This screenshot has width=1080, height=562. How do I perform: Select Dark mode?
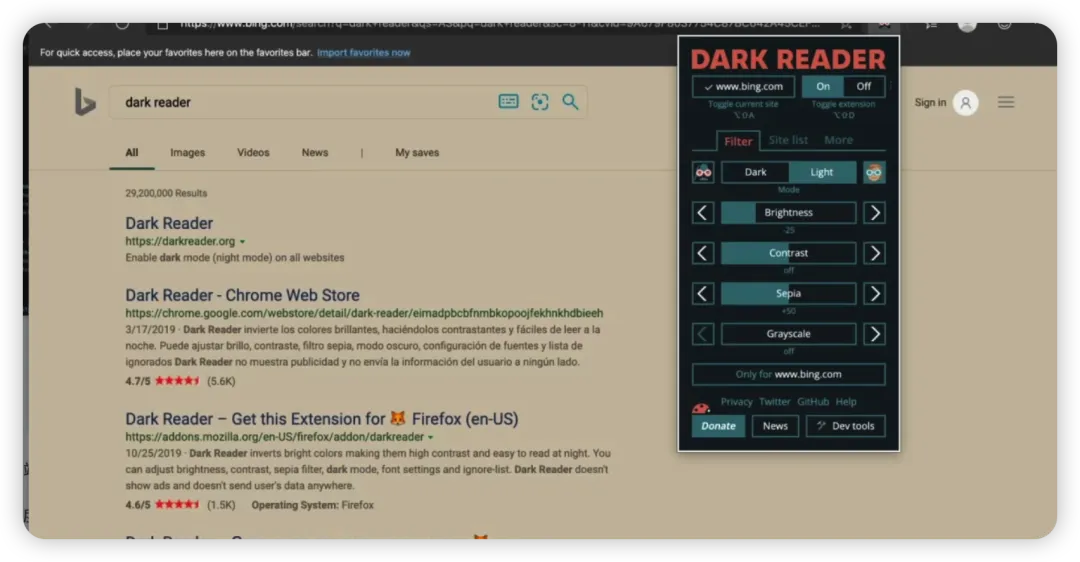tap(755, 172)
